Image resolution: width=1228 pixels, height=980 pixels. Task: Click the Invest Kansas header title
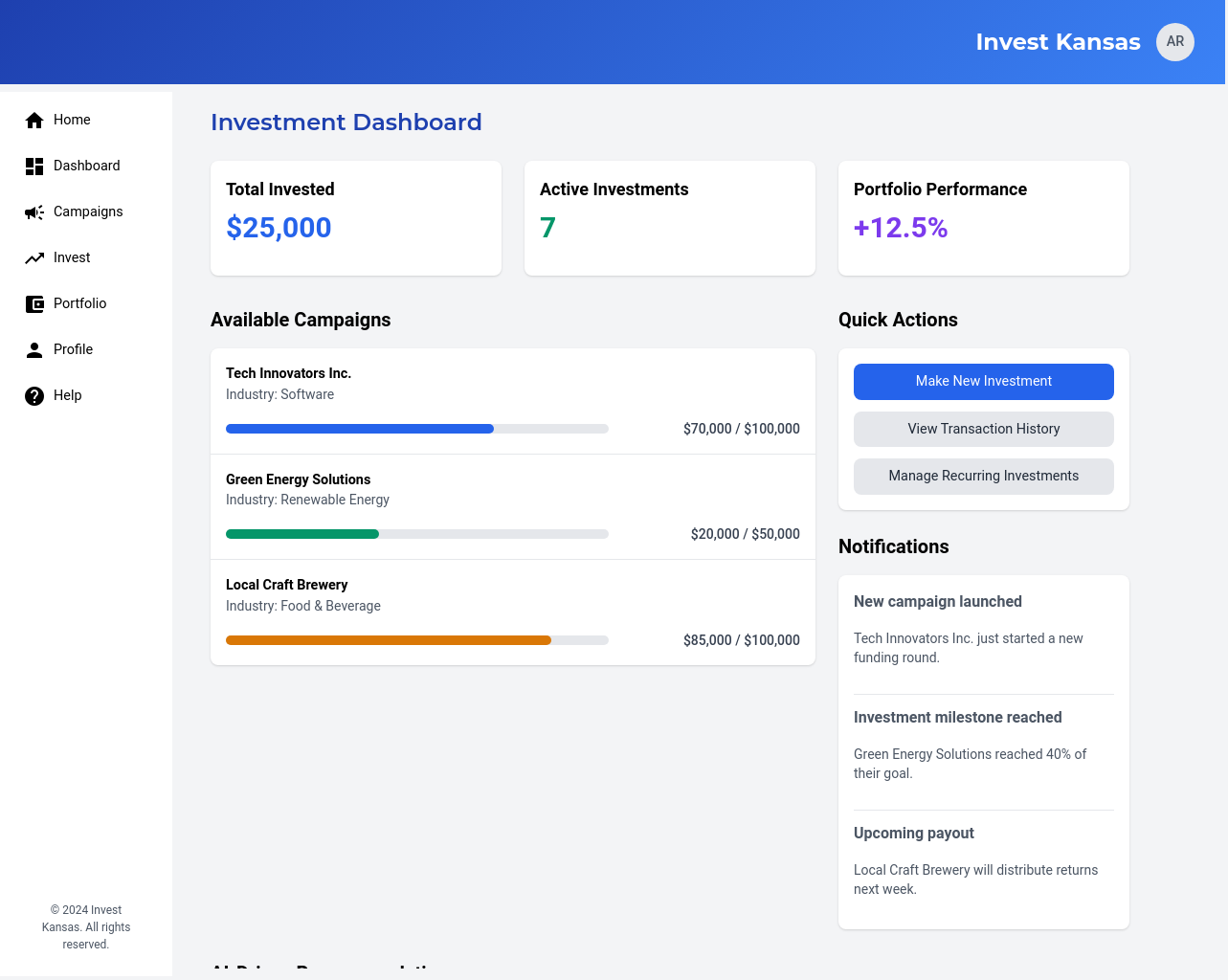1058,42
